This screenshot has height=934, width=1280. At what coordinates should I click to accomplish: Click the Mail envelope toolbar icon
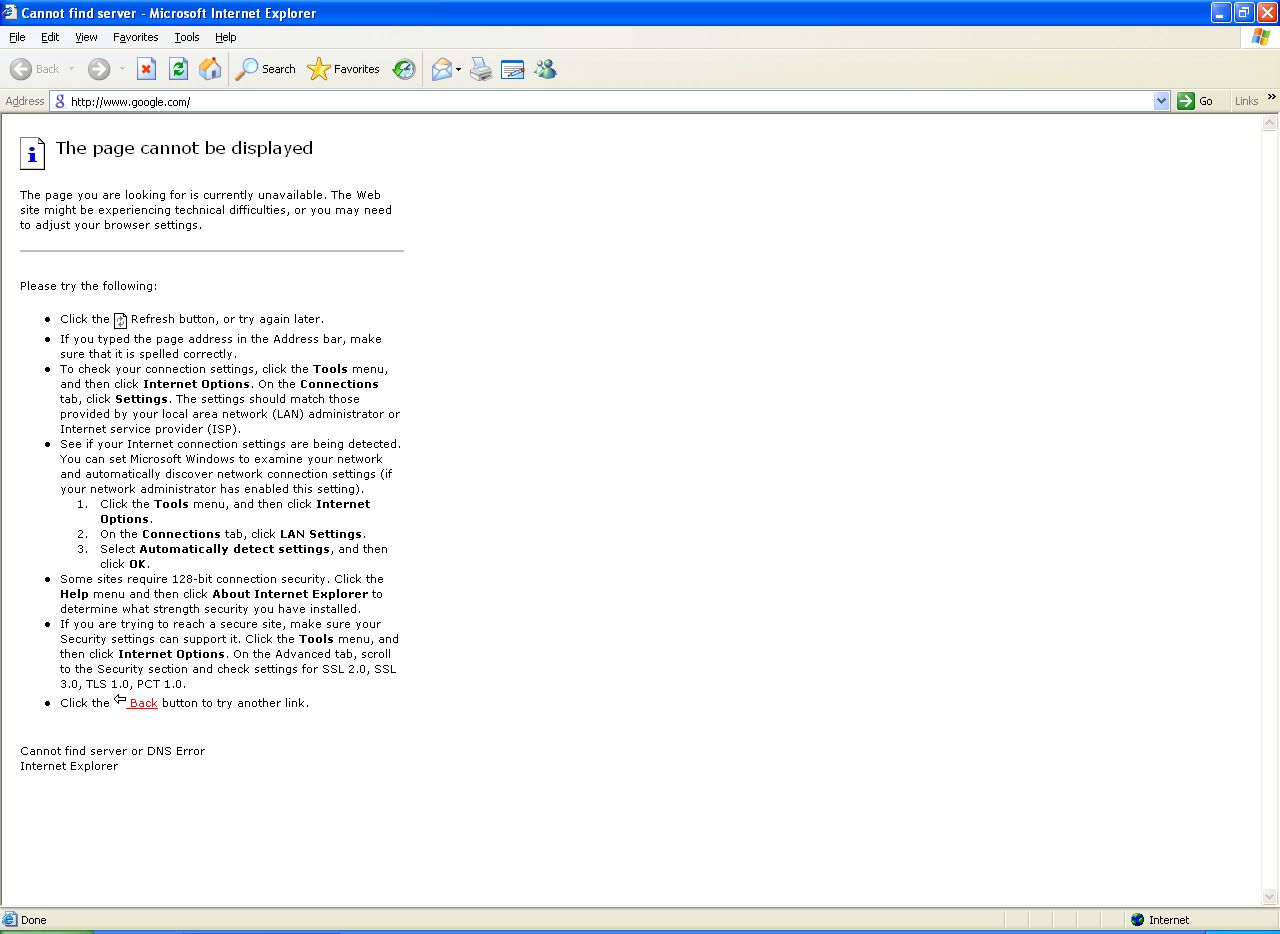coord(441,69)
